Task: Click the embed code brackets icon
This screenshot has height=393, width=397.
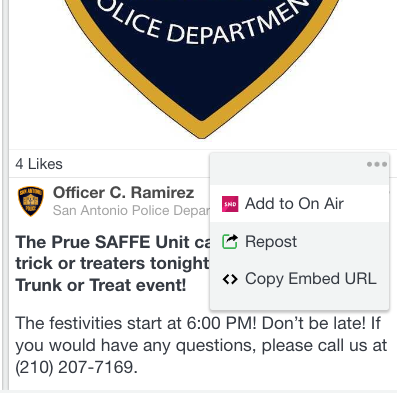Action: (230, 279)
